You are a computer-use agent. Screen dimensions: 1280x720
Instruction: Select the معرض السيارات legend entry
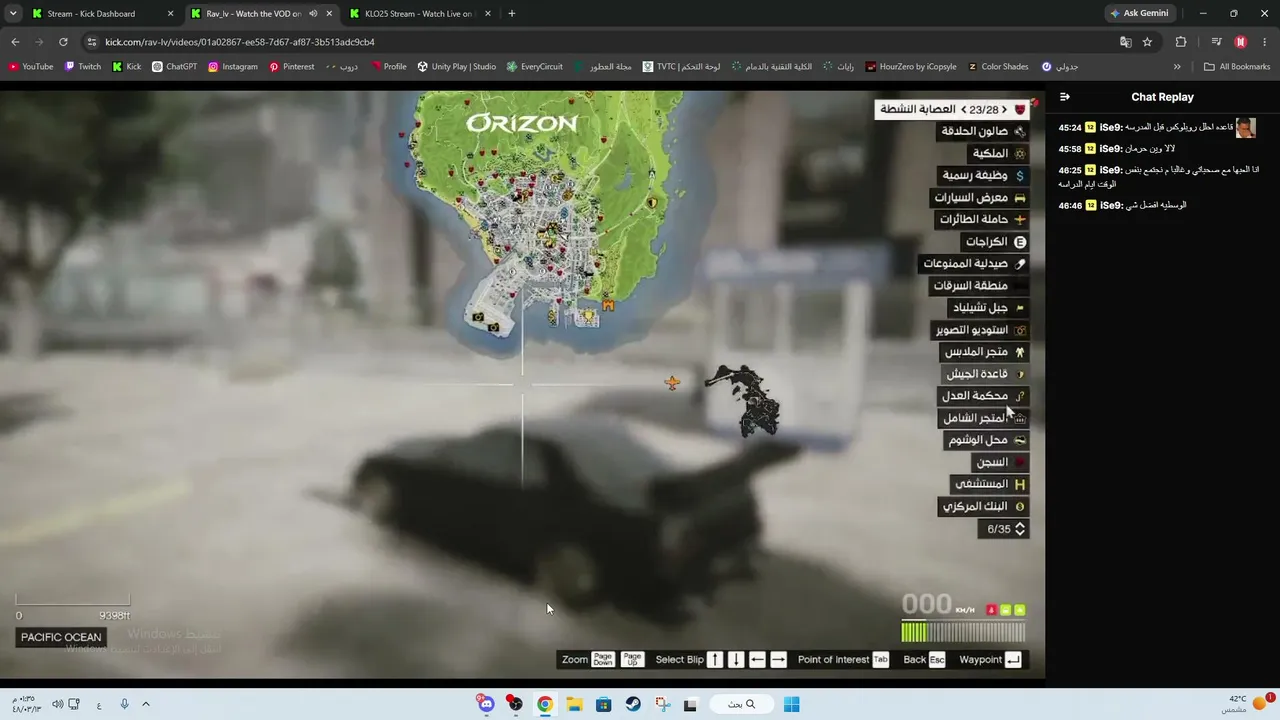pyautogui.click(x=980, y=198)
